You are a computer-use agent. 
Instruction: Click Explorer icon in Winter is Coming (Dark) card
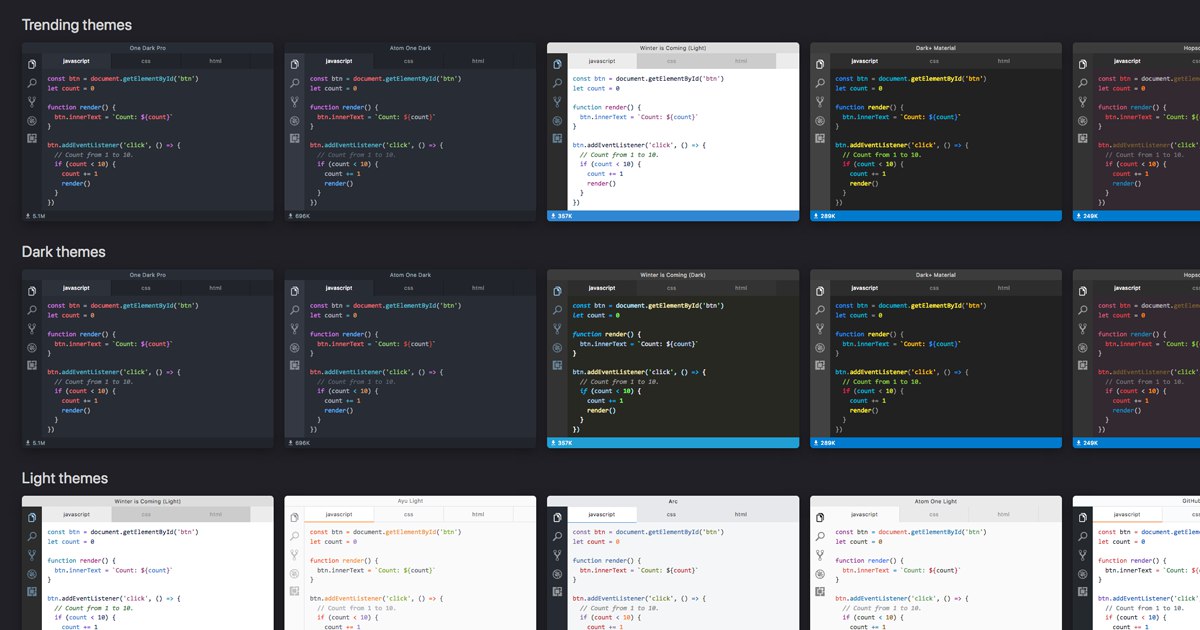557,291
